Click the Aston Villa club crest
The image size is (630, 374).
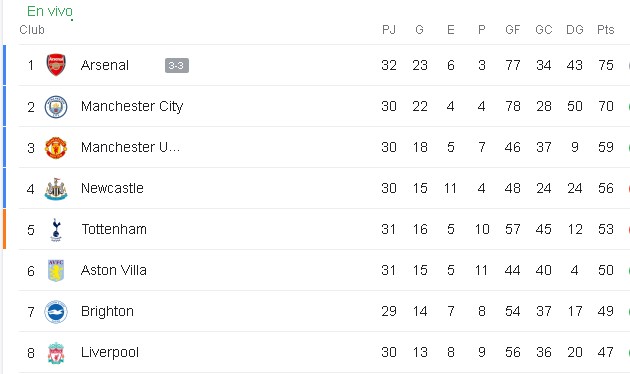(x=56, y=271)
